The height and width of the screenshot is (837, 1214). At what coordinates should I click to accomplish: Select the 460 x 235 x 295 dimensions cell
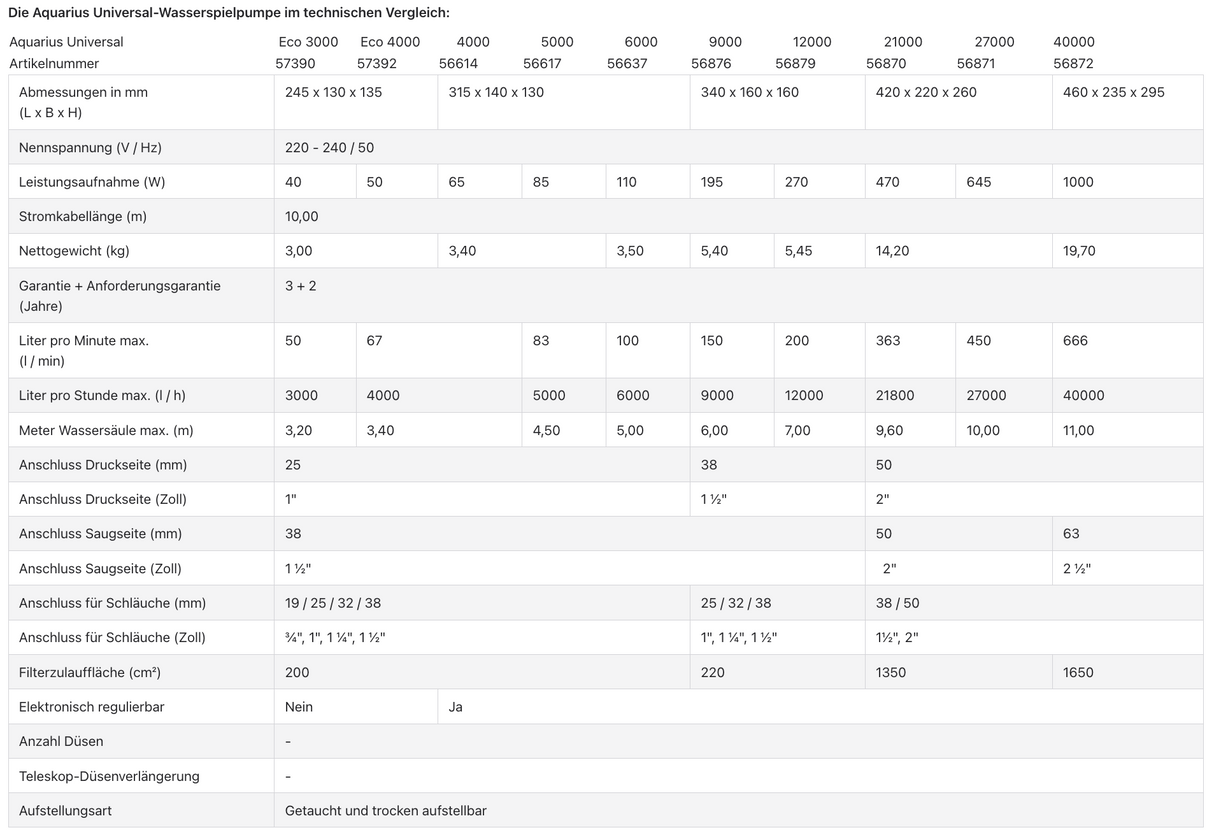[x=1113, y=92]
